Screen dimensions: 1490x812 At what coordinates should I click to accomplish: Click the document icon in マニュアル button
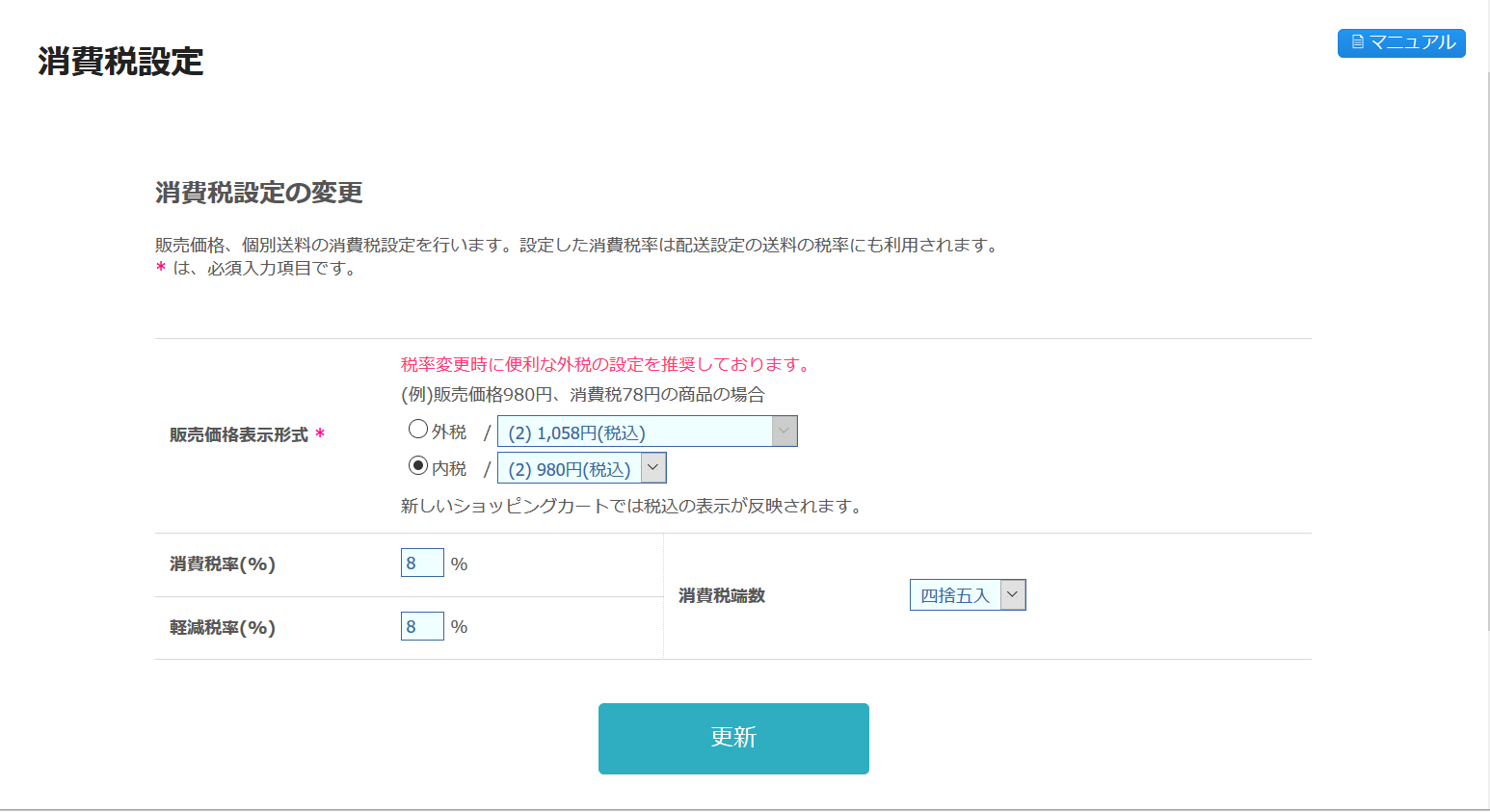pyautogui.click(x=1357, y=42)
